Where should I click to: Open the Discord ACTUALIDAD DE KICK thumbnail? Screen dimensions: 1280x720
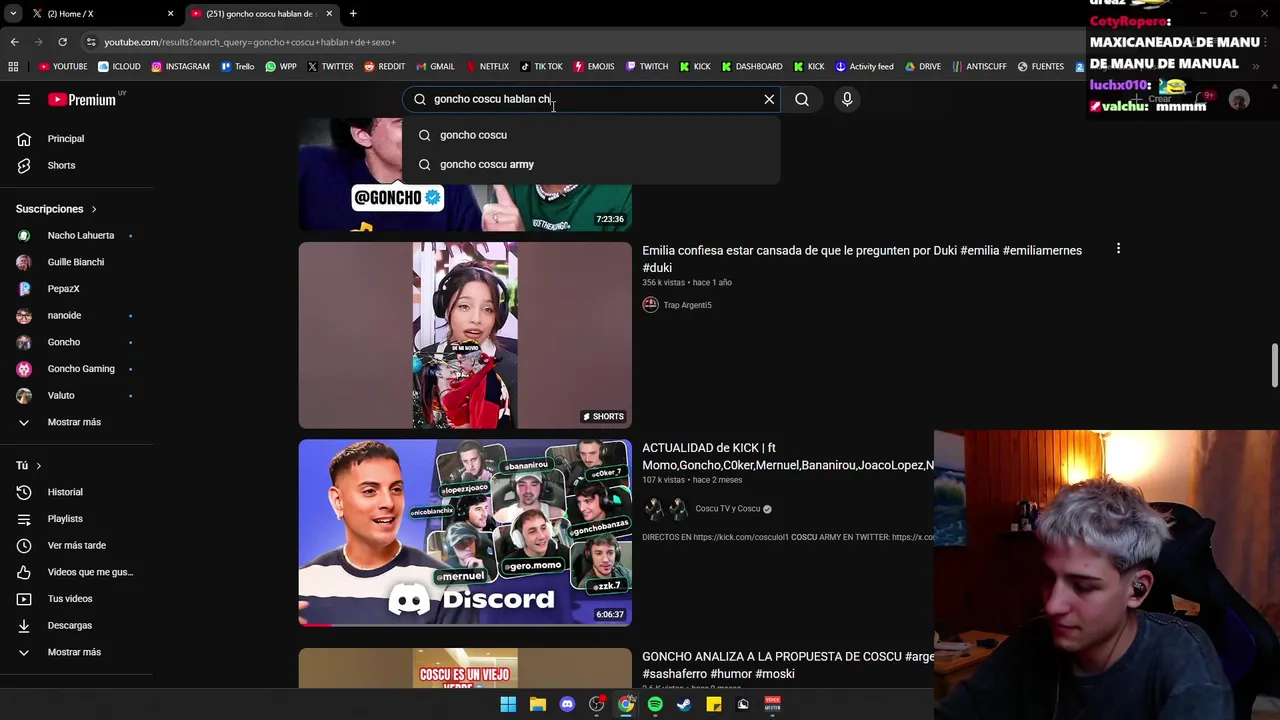coord(465,533)
